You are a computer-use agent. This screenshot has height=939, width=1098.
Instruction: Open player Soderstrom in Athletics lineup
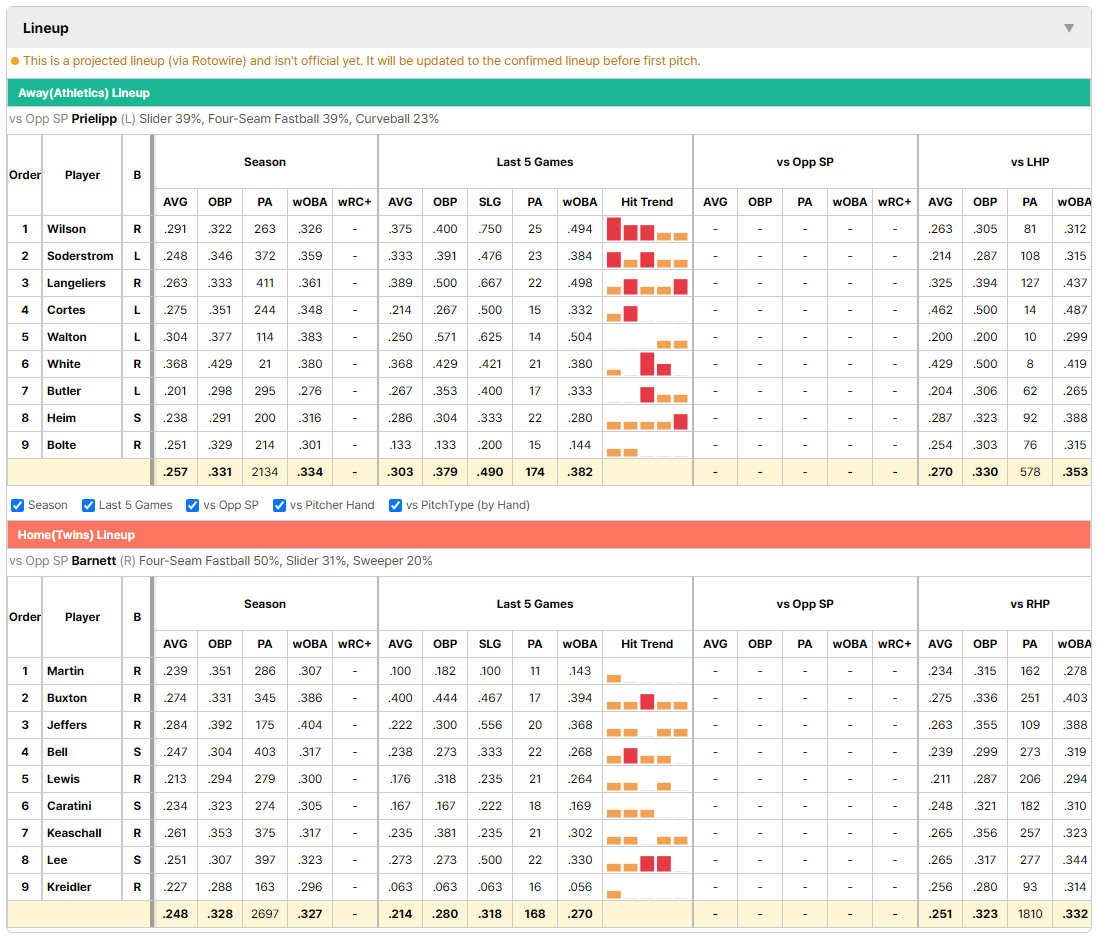(x=80, y=256)
